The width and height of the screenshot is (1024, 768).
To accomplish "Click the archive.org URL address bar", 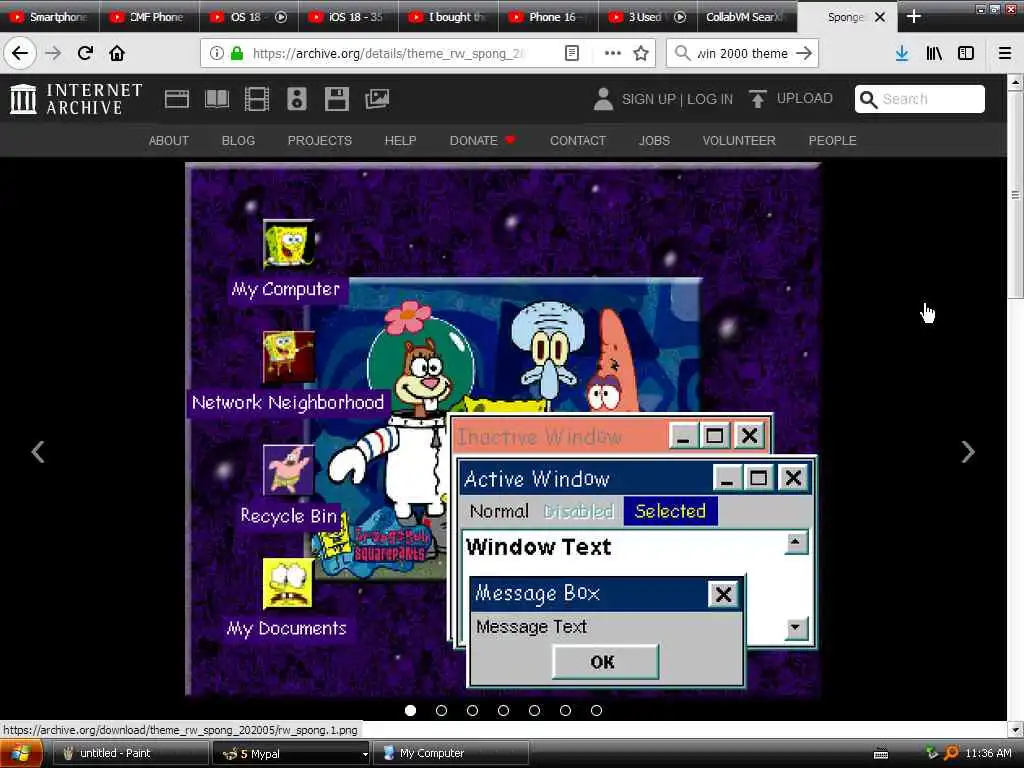I will [x=389, y=53].
